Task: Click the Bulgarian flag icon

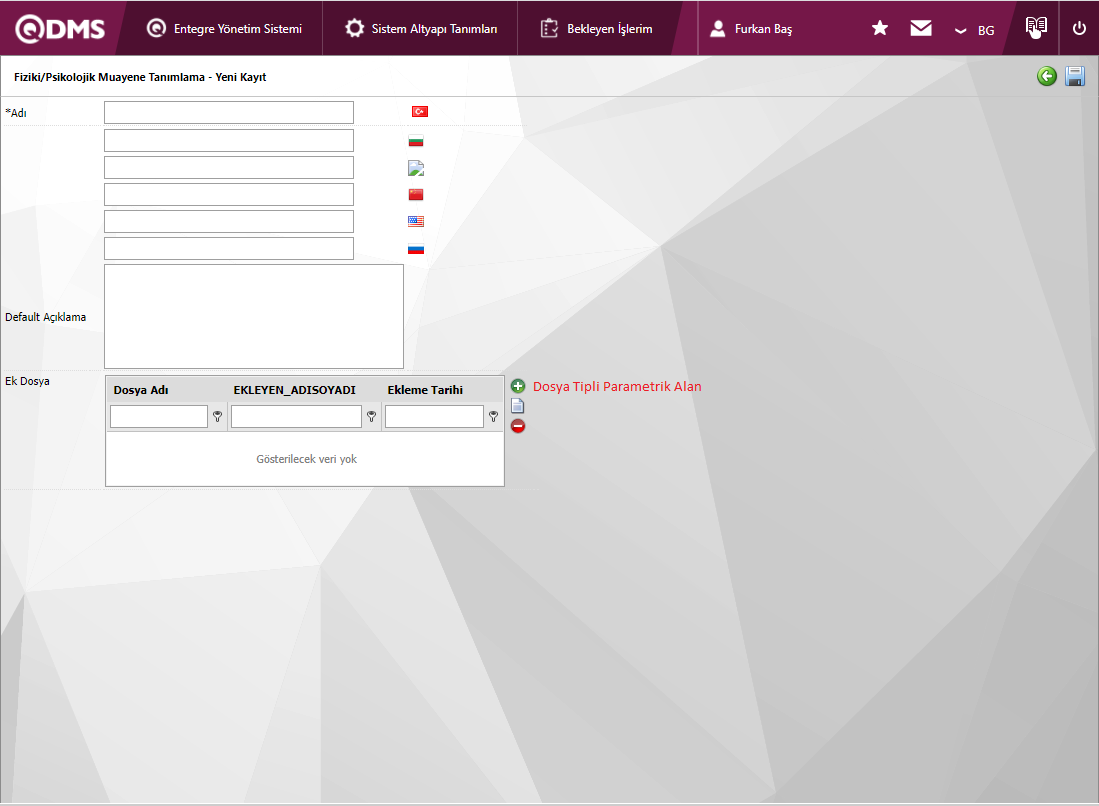Action: coord(416,141)
